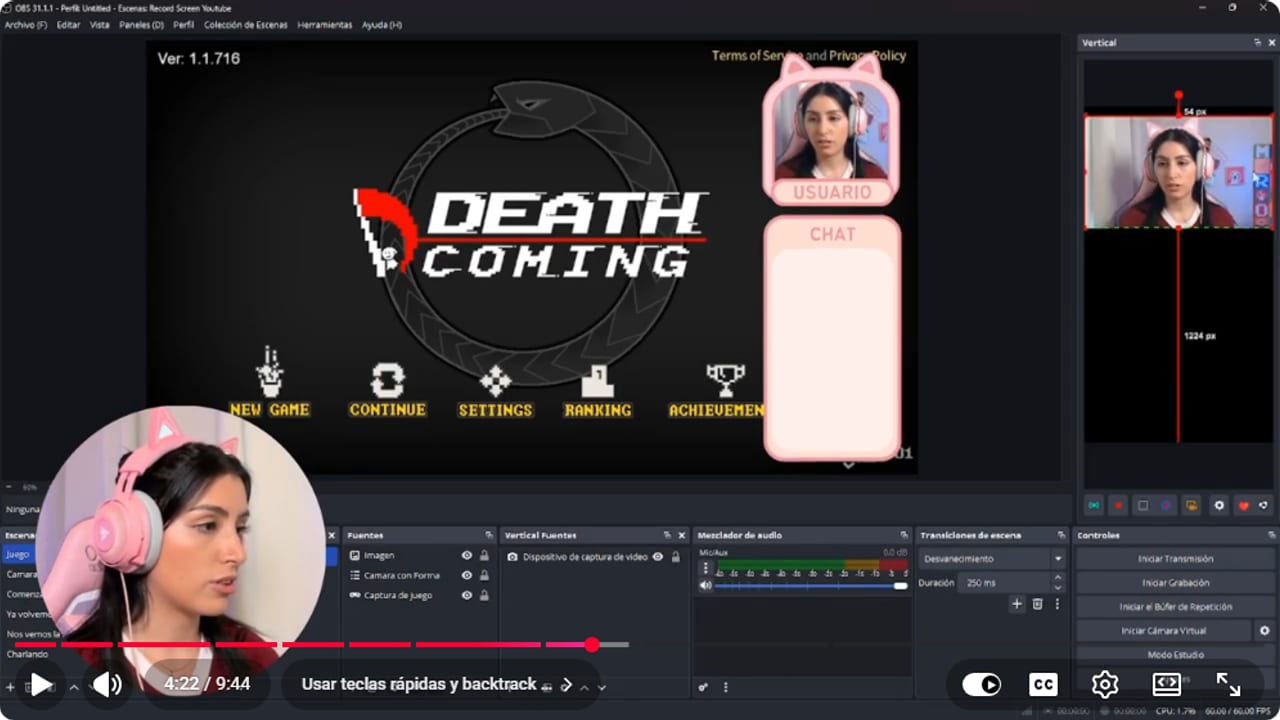The width and height of the screenshot is (1280, 720).
Task: Hide Dispositivo de captura de video source
Action: click(x=658, y=556)
